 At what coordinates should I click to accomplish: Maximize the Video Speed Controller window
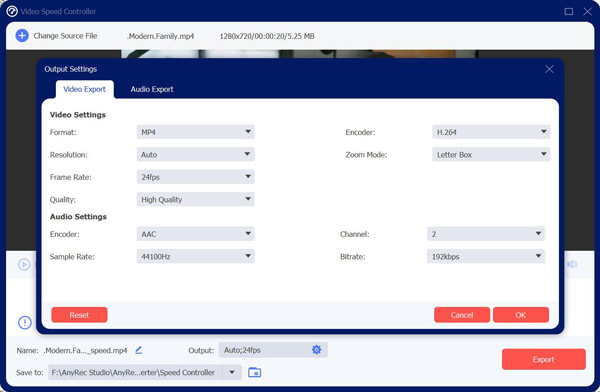click(x=569, y=11)
